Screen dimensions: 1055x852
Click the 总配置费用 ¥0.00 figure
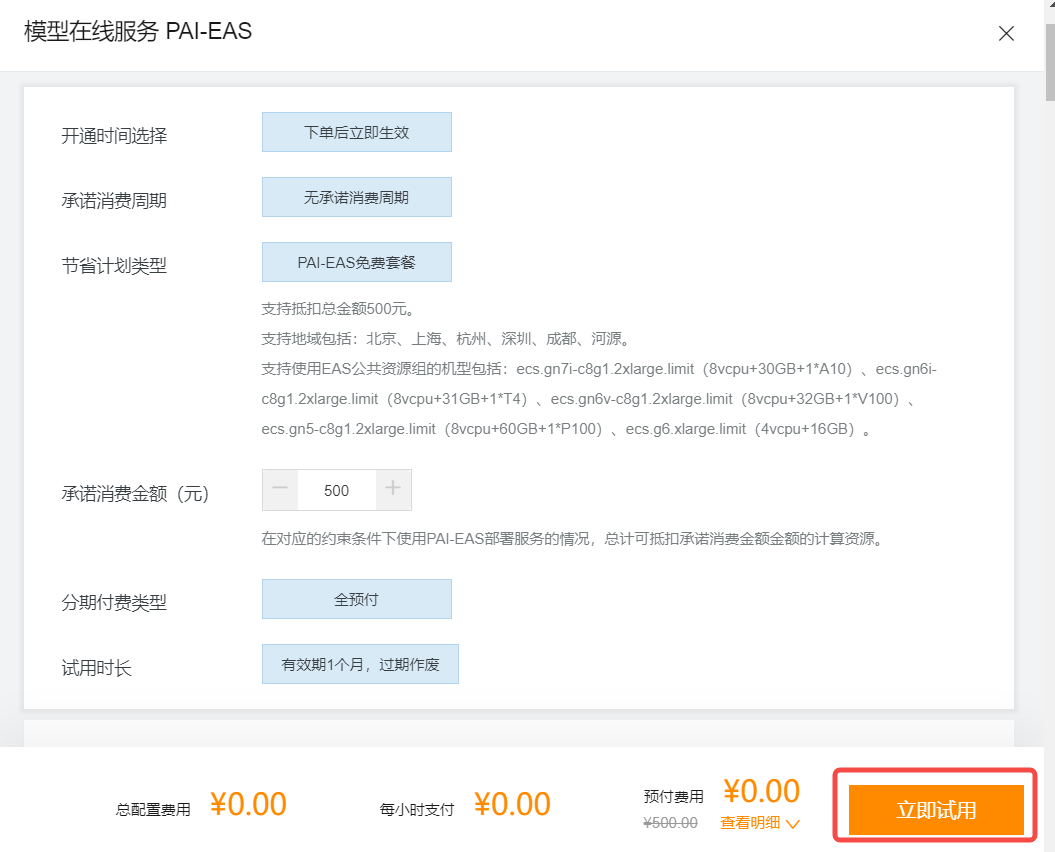(x=248, y=803)
